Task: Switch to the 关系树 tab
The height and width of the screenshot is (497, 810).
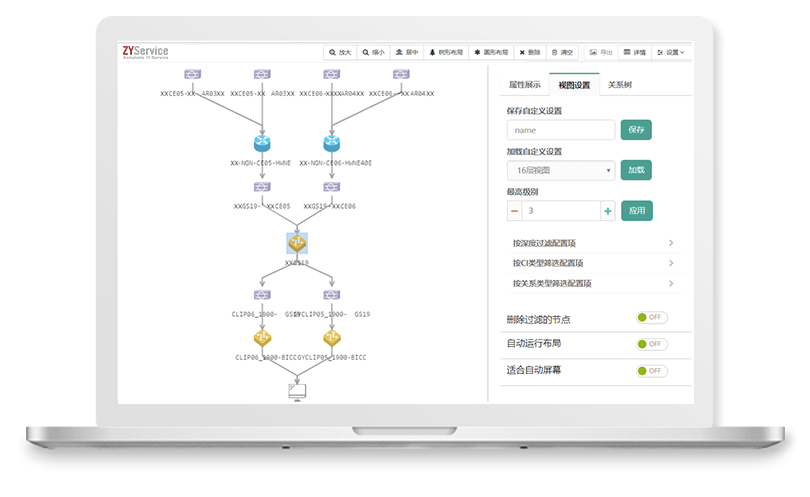Action: tap(619, 85)
